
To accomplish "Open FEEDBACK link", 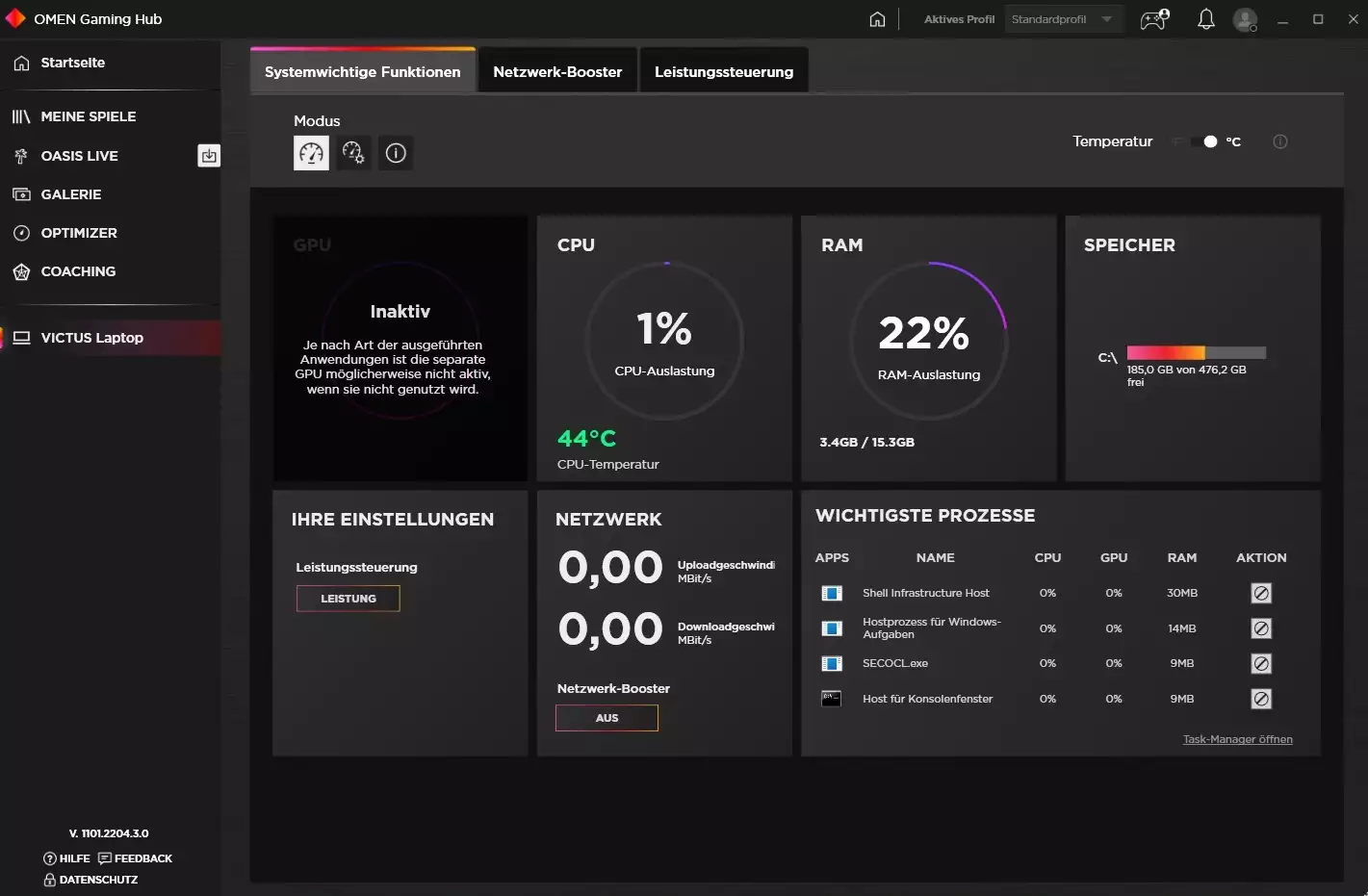I will point(136,858).
